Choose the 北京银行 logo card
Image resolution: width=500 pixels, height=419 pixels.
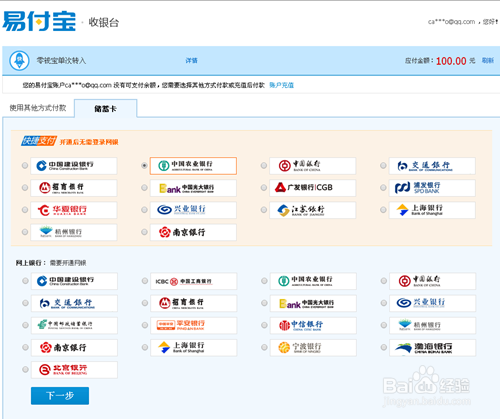click(x=74, y=370)
